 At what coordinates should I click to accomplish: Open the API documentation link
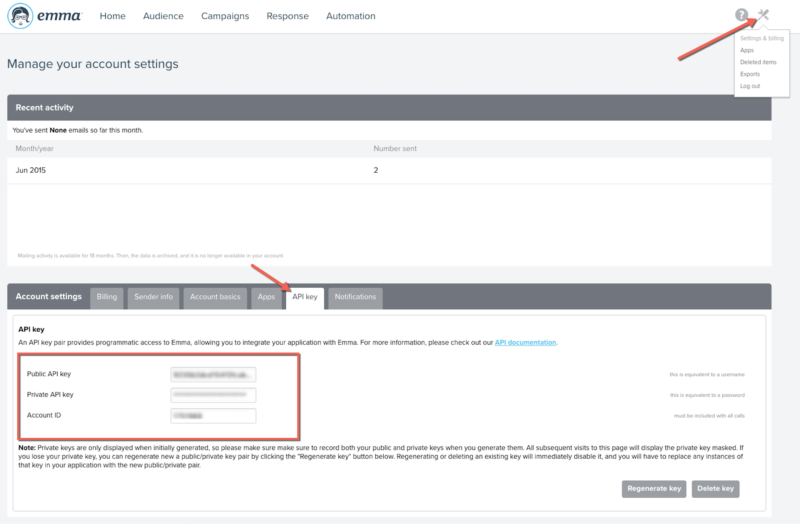[525, 342]
